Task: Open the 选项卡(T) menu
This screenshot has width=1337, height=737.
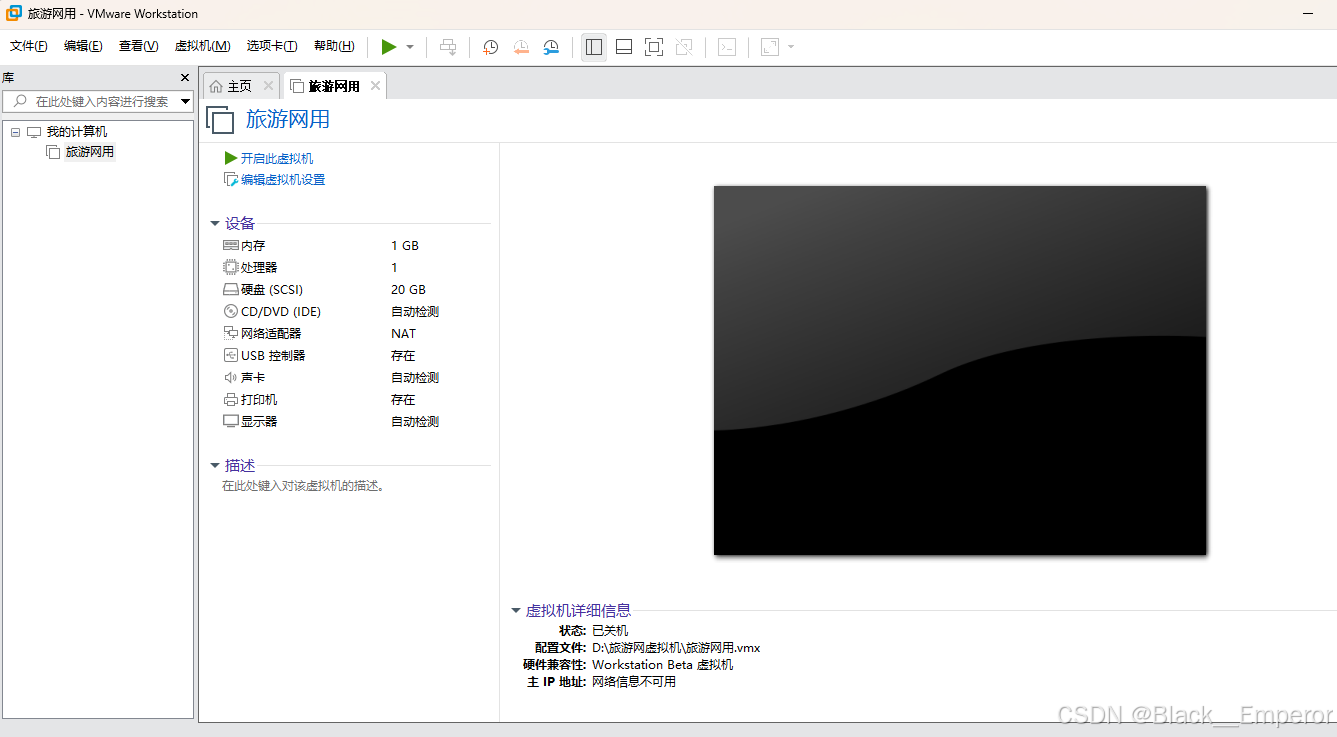Action: (x=272, y=46)
